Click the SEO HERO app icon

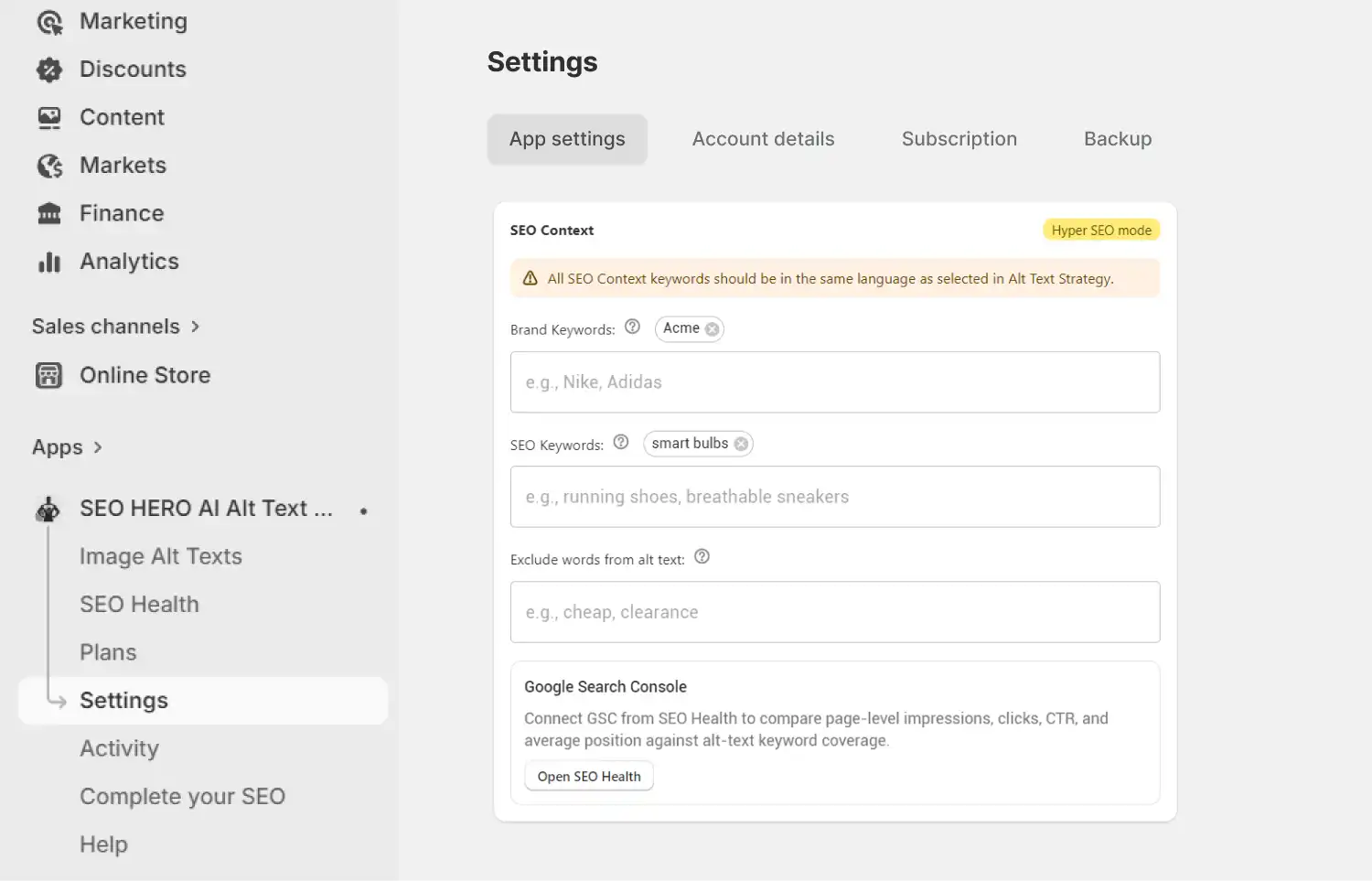coord(48,510)
